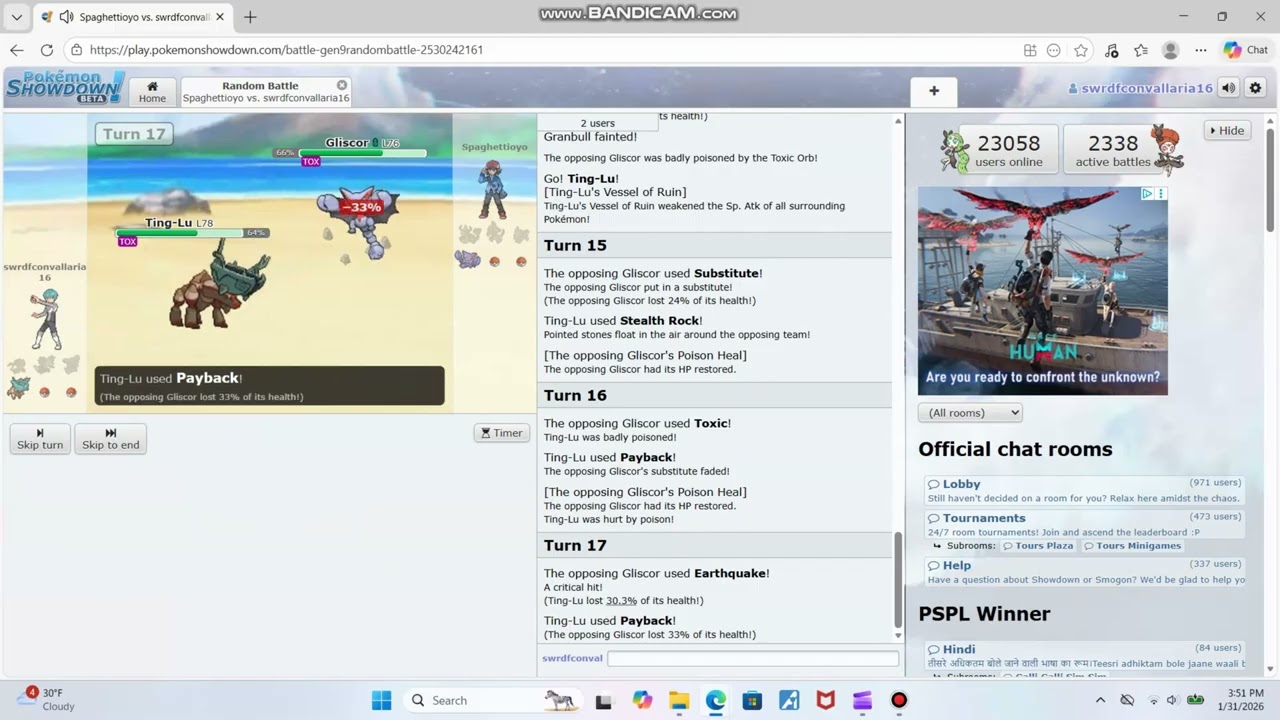
Task: Open the Windows Start menu
Action: (x=382, y=700)
